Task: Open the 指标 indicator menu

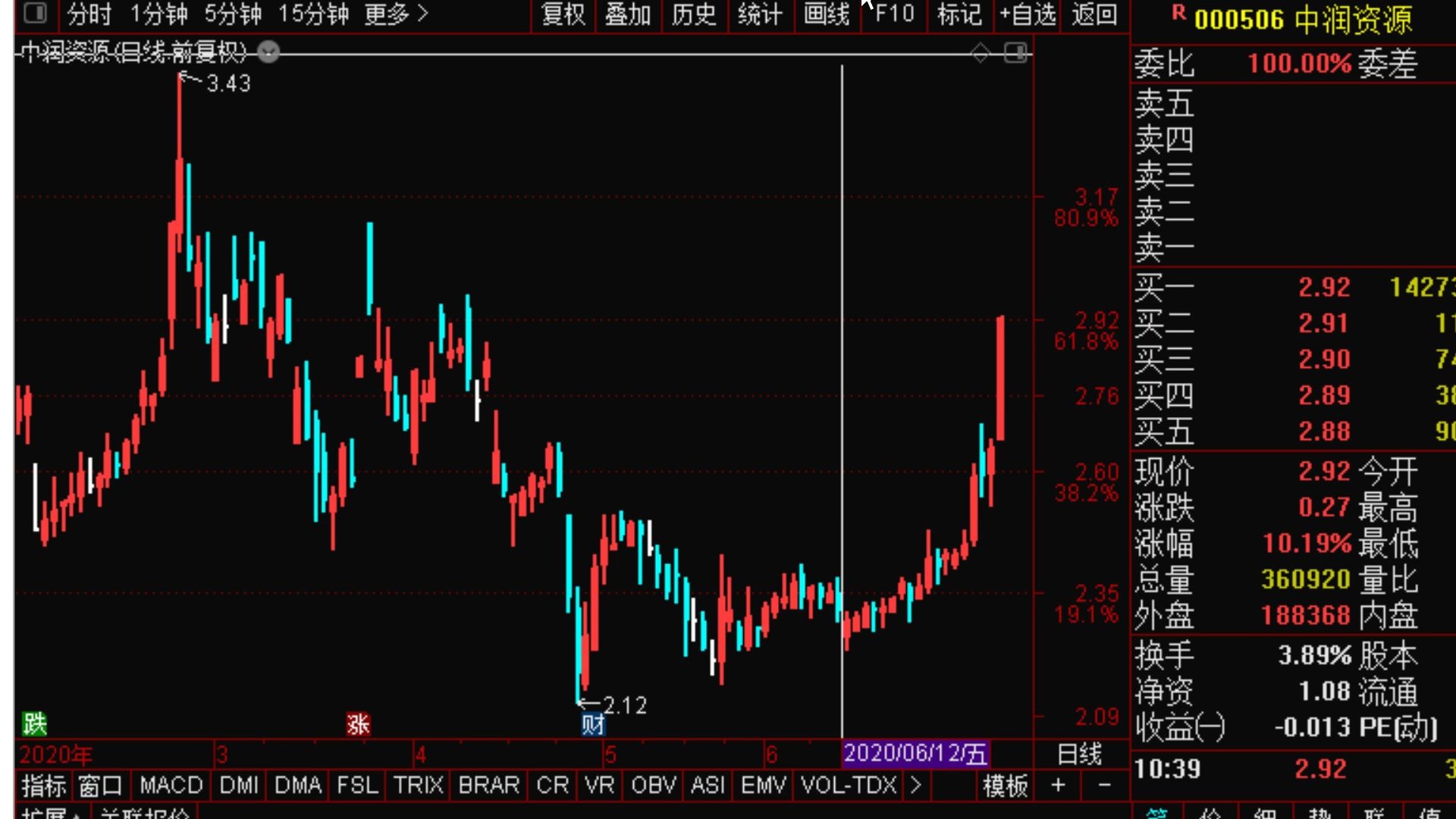Action: (x=44, y=785)
